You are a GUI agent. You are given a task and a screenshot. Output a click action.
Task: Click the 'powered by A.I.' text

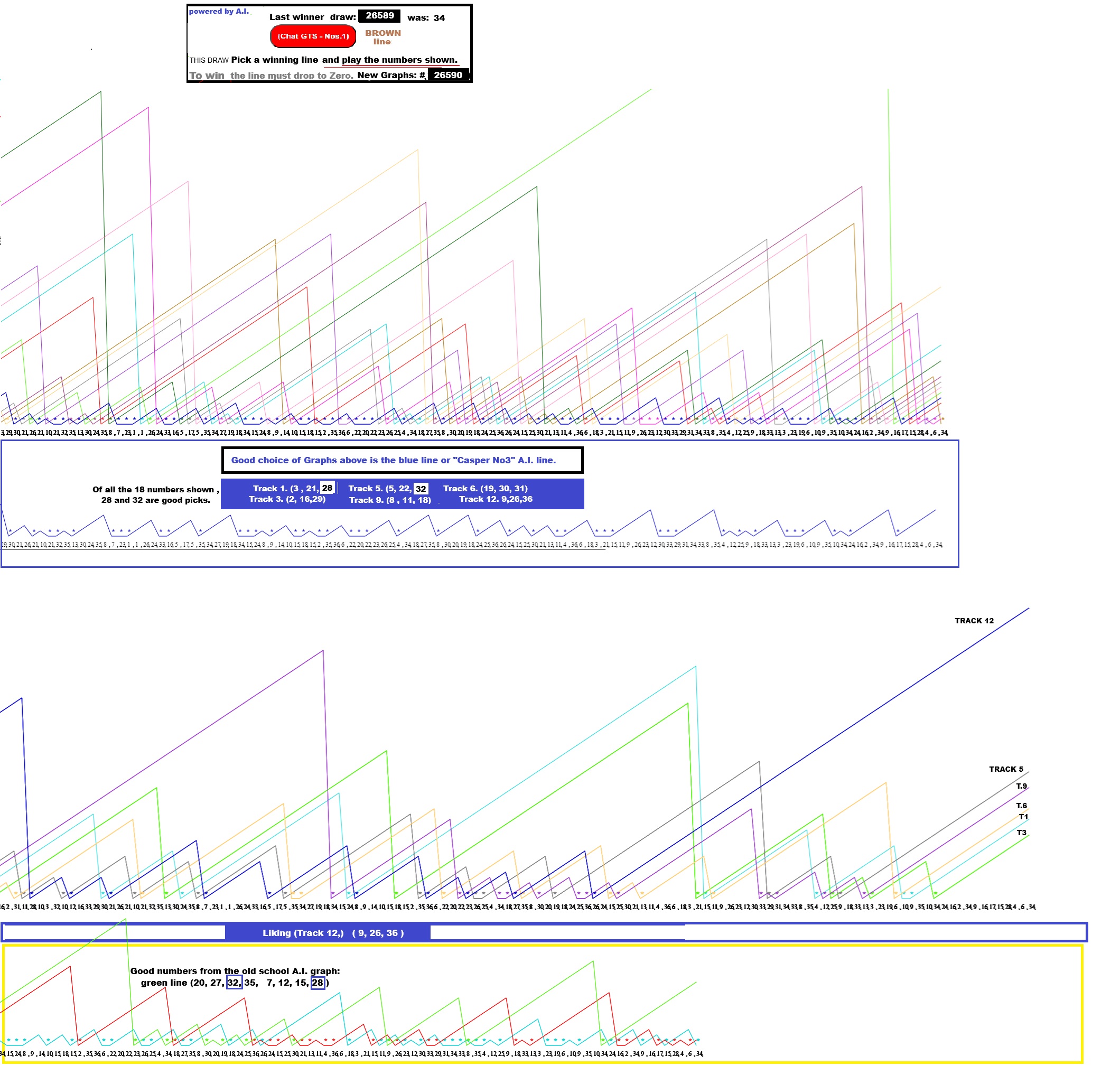click(x=219, y=12)
